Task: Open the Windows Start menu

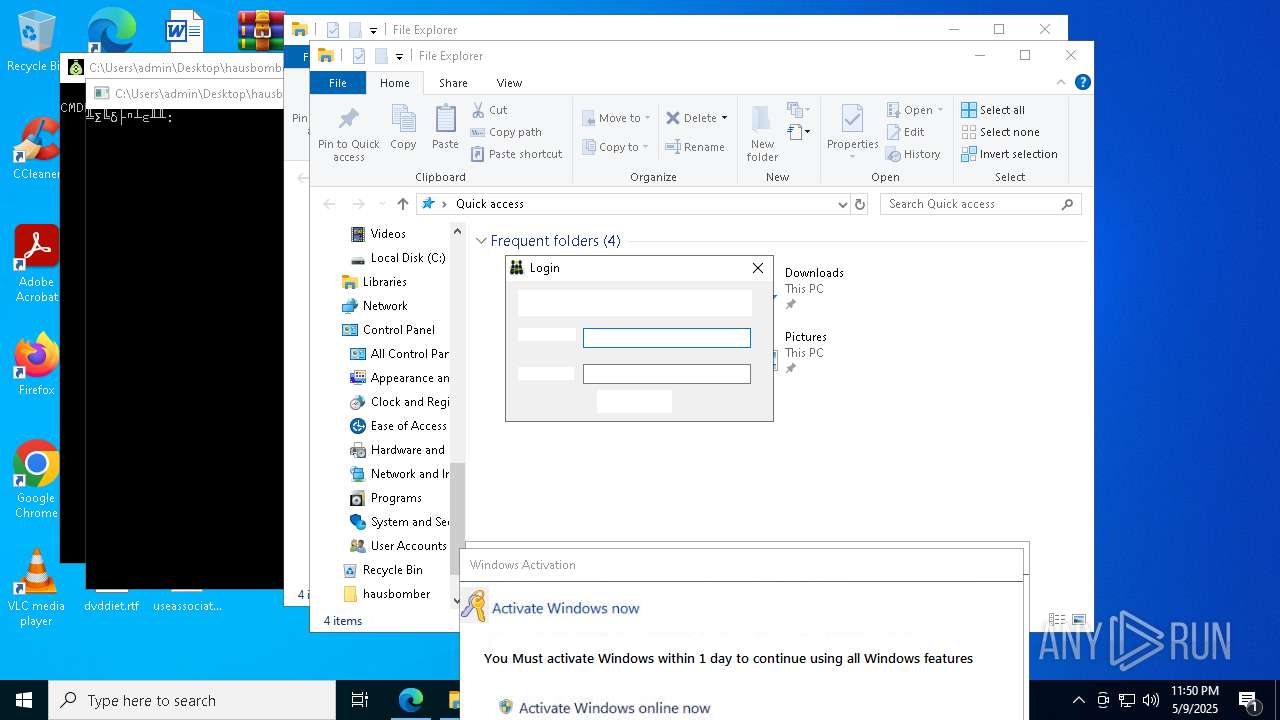Action: tap(24, 700)
